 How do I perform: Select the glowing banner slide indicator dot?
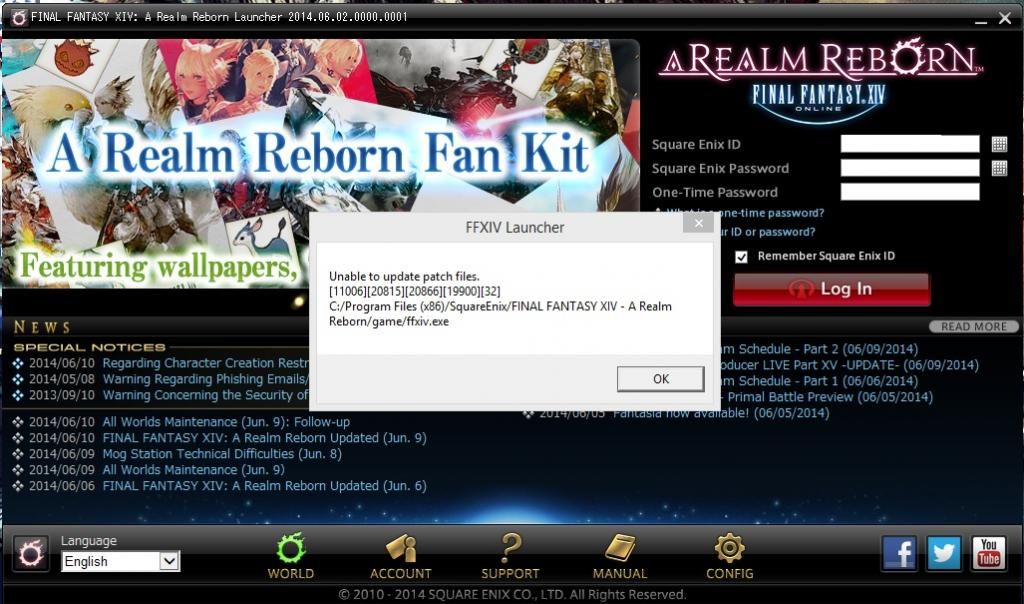tap(299, 301)
